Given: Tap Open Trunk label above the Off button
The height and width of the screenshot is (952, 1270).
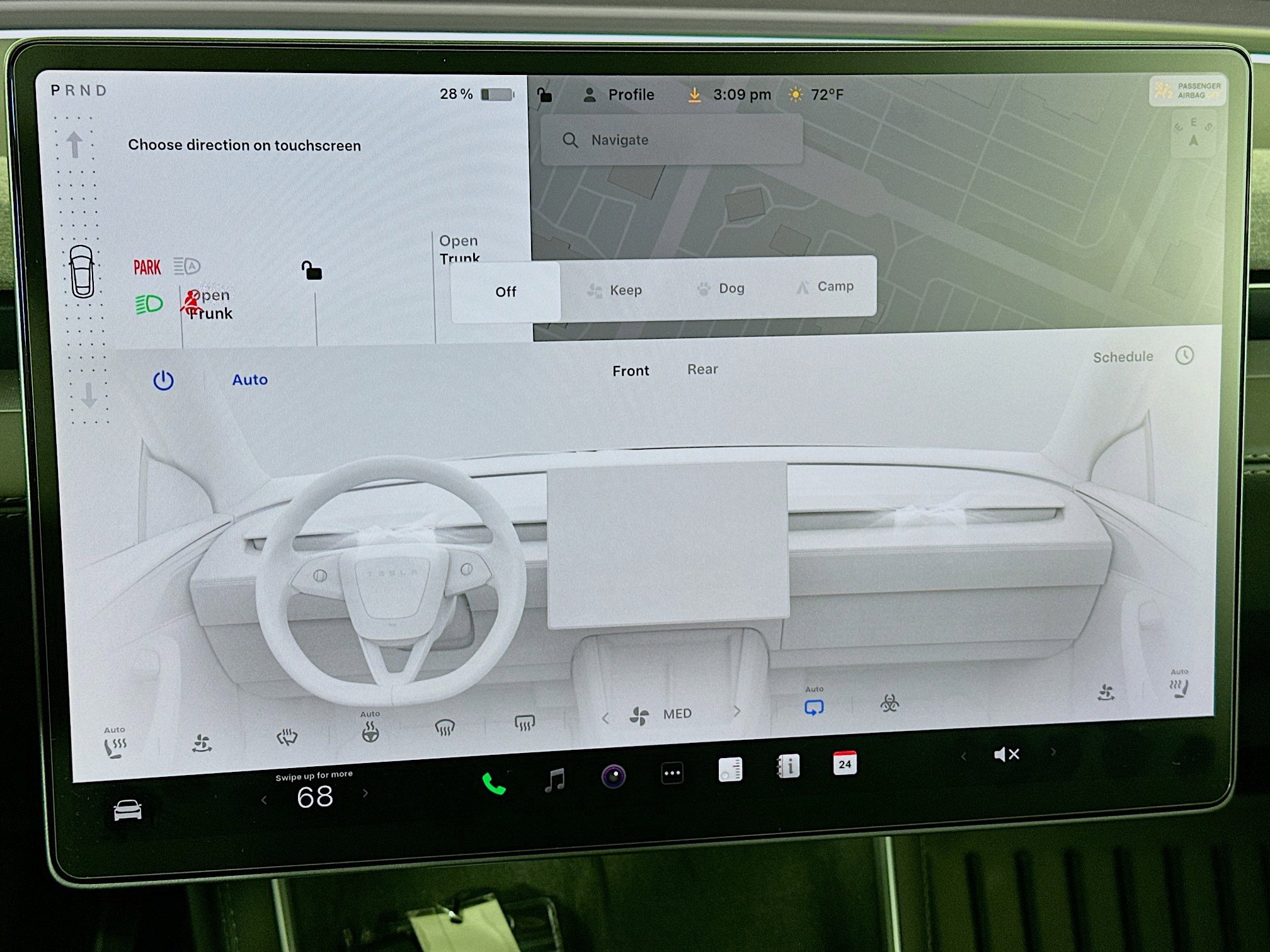Looking at the screenshot, I should 459,249.
